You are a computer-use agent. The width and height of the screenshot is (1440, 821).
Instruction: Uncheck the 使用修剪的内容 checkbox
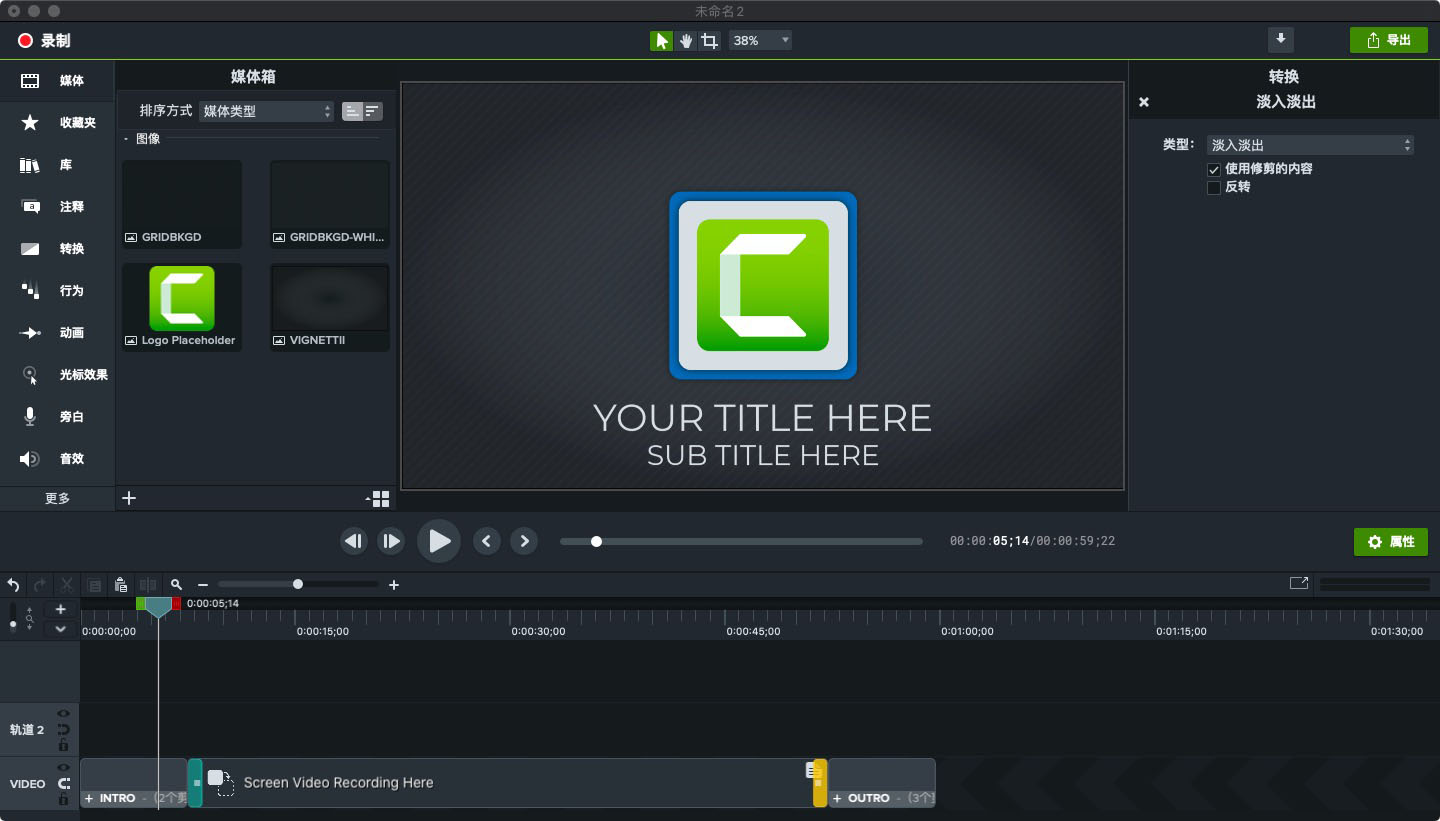click(1214, 169)
